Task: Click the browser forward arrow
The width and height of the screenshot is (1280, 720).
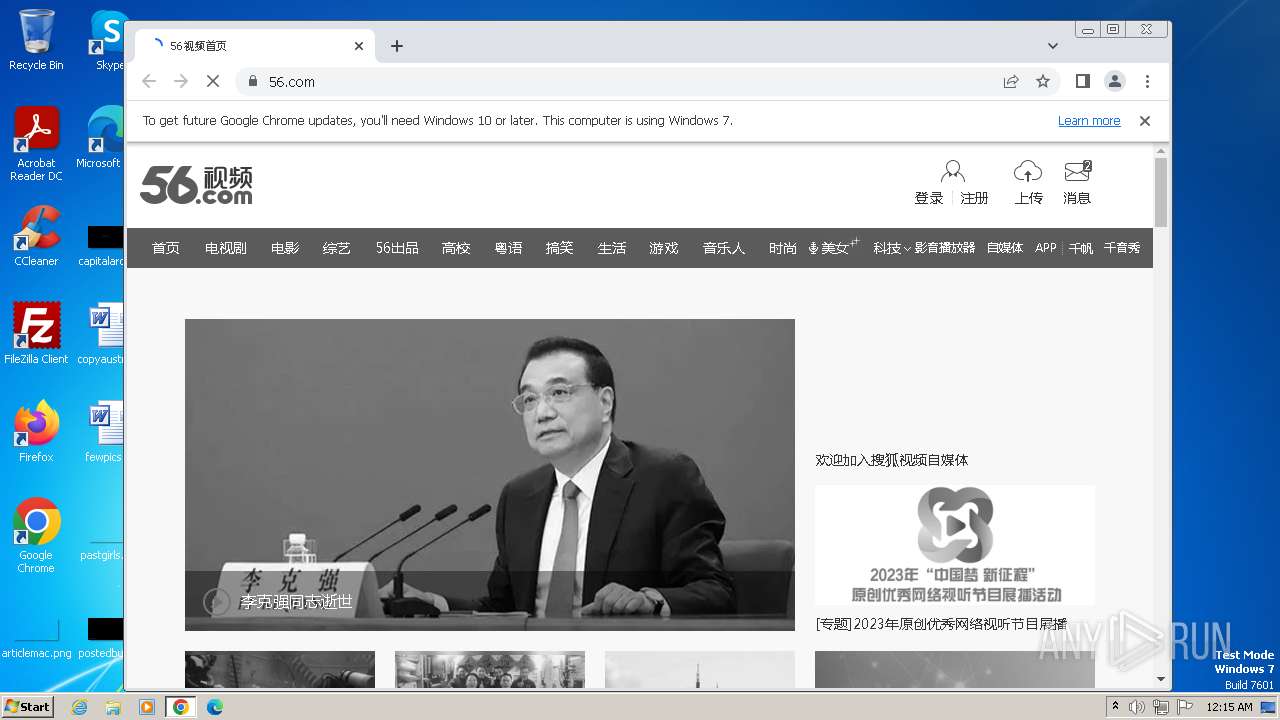Action: pyautogui.click(x=181, y=81)
